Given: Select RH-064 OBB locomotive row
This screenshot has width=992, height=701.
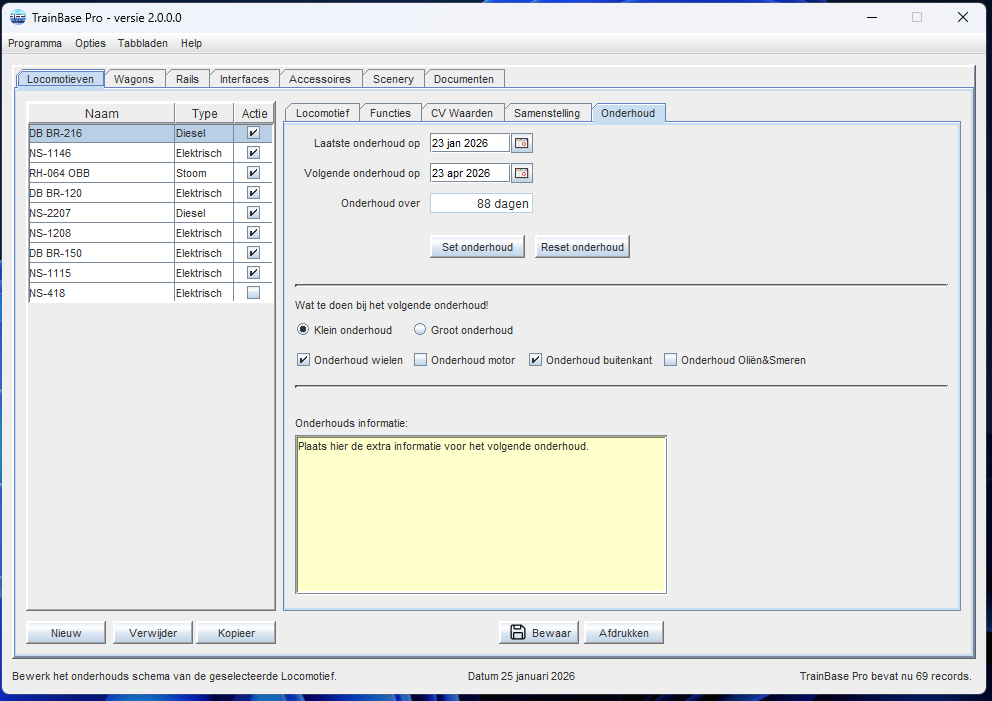Looking at the screenshot, I should [x=100, y=173].
